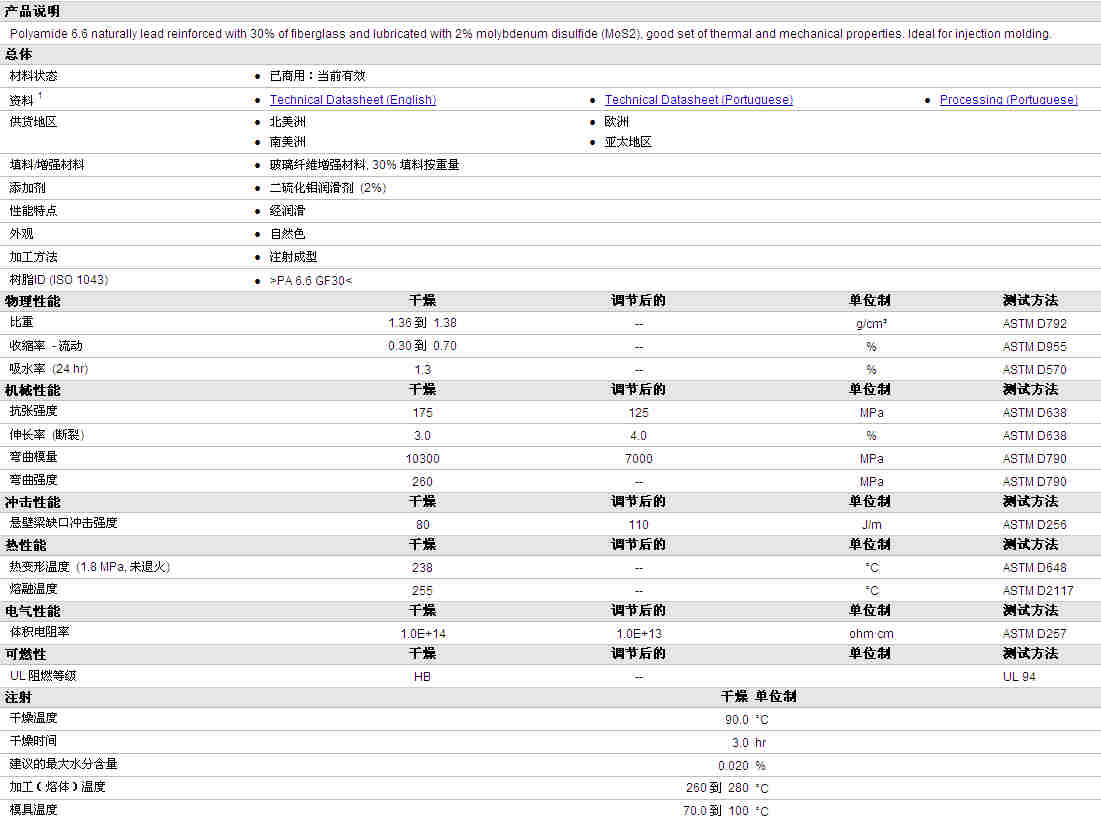Image resolution: width=1101 pixels, height=820 pixels.
Task: Click the 北美洲 supply region entry
Action: pos(288,122)
